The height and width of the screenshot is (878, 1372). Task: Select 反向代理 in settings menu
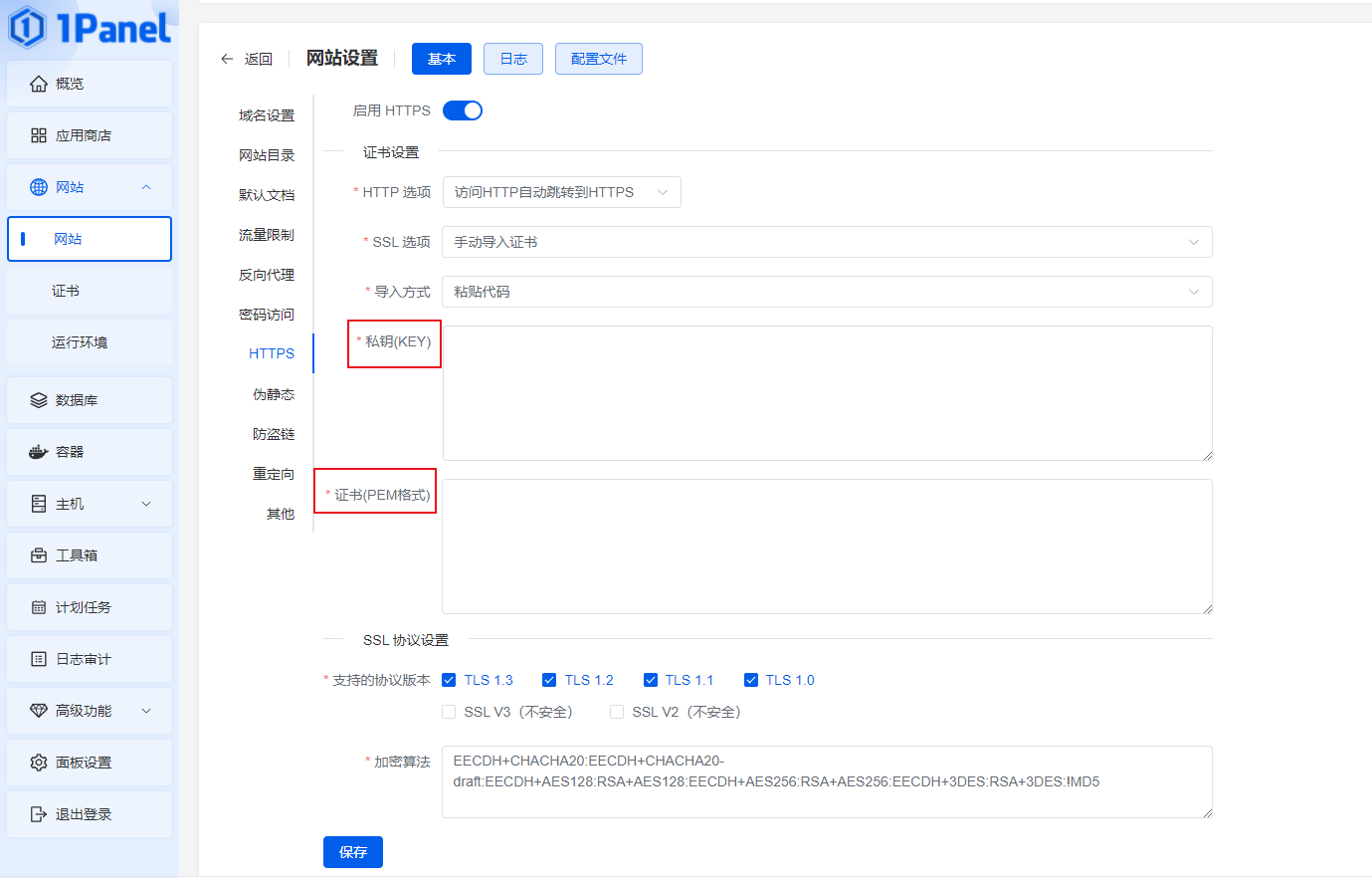click(x=267, y=275)
